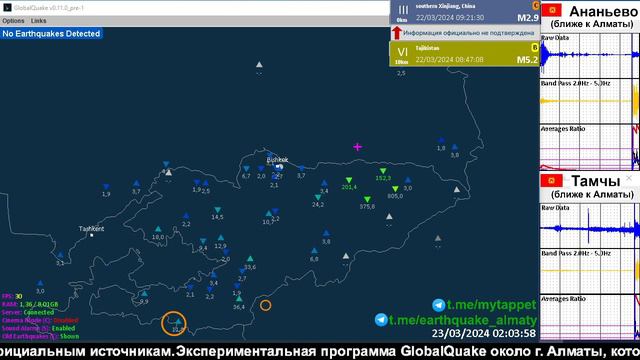Image resolution: width=640 pixels, height=360 pixels.
Task: Click the Kyrgyzstan flag icon next to Ананьево
Action: coord(551,10)
